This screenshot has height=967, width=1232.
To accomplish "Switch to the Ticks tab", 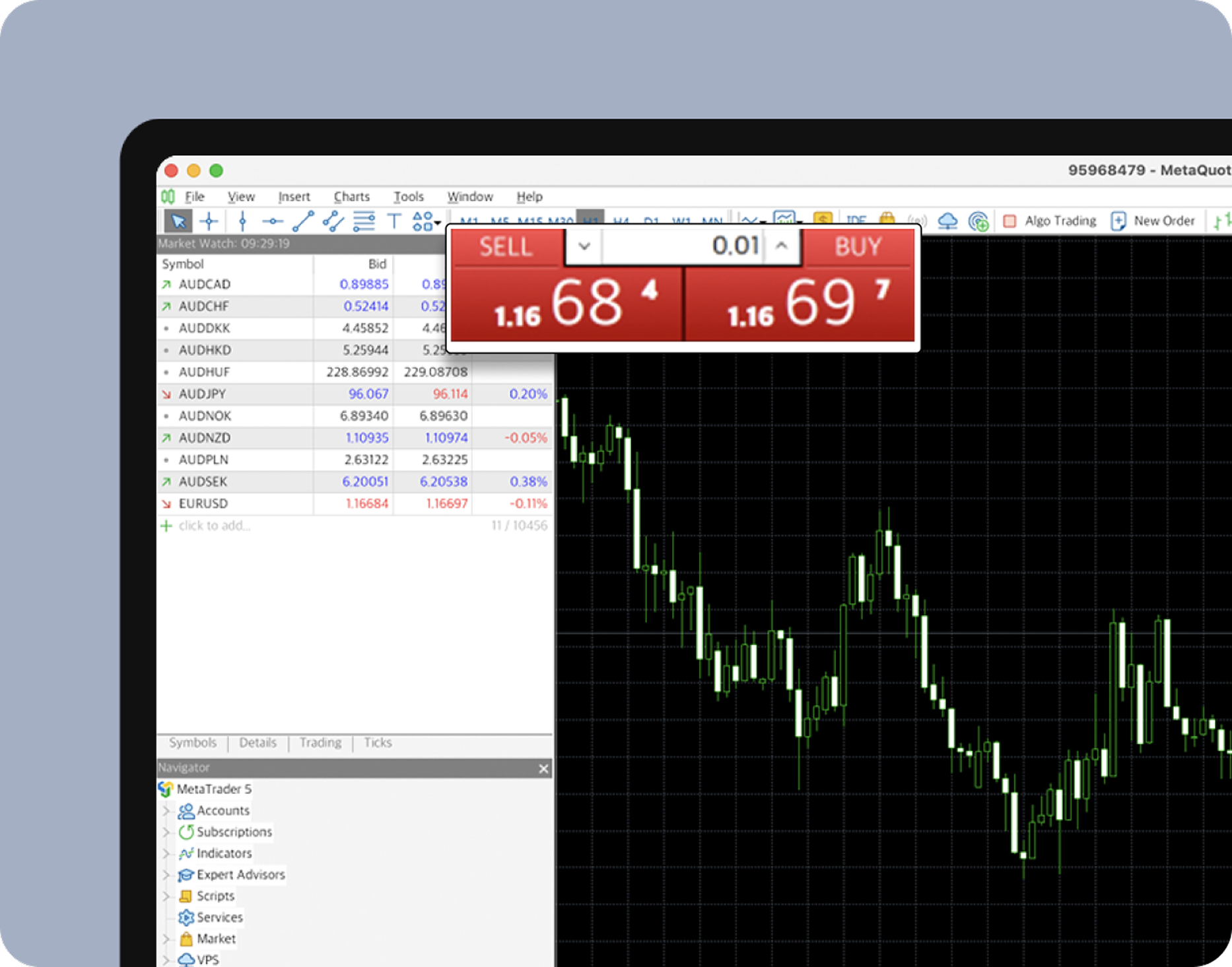I will 377,742.
